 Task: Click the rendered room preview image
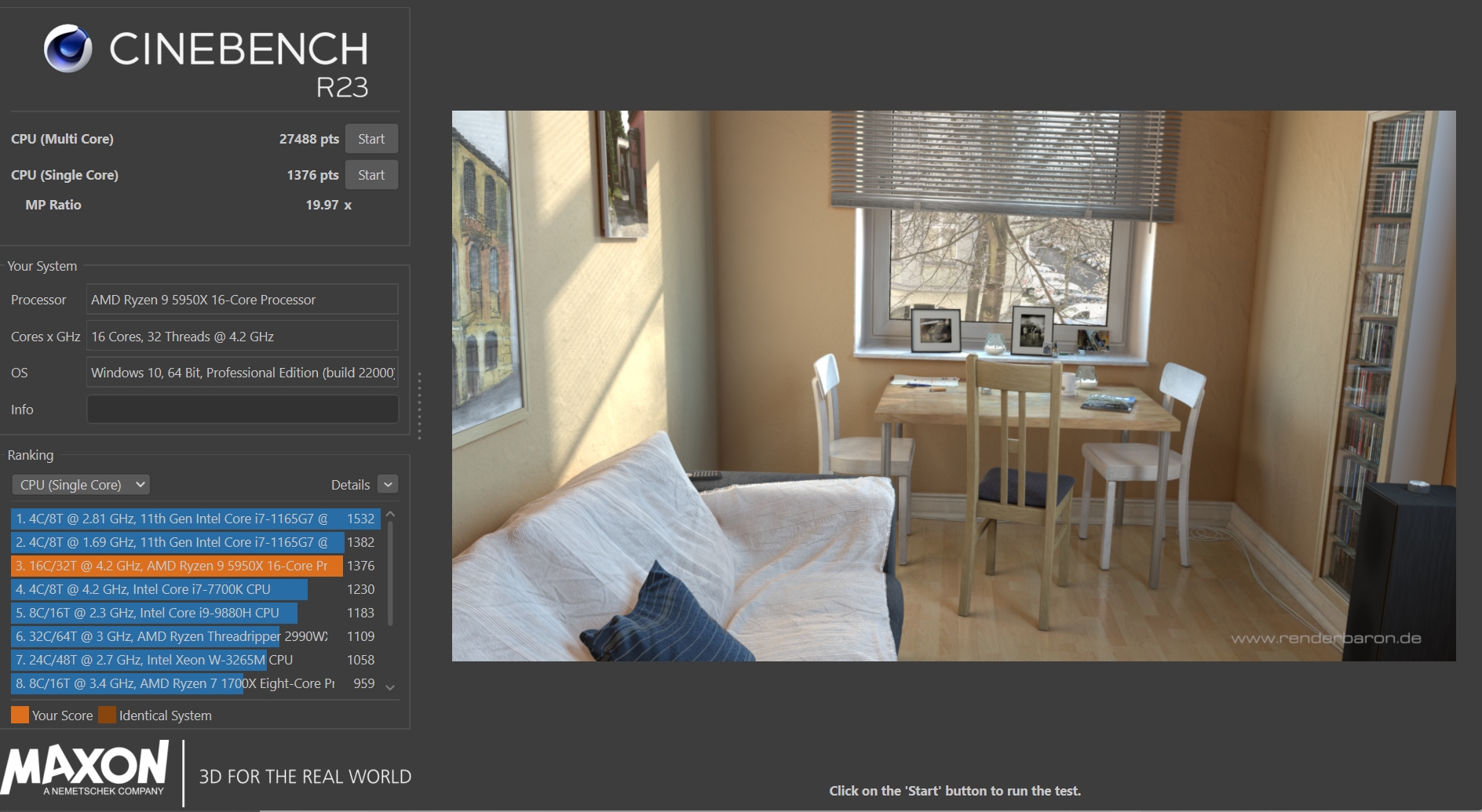pos(954,385)
